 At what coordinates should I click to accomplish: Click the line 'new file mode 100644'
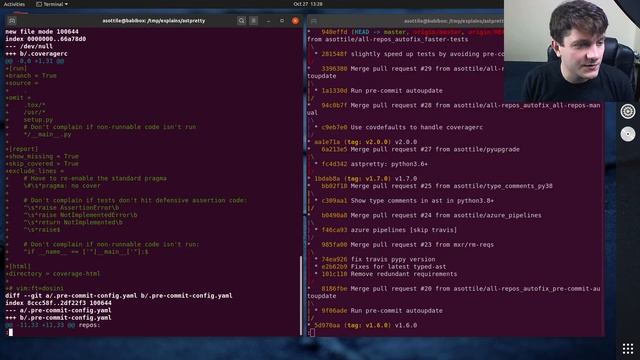click(x=42, y=31)
